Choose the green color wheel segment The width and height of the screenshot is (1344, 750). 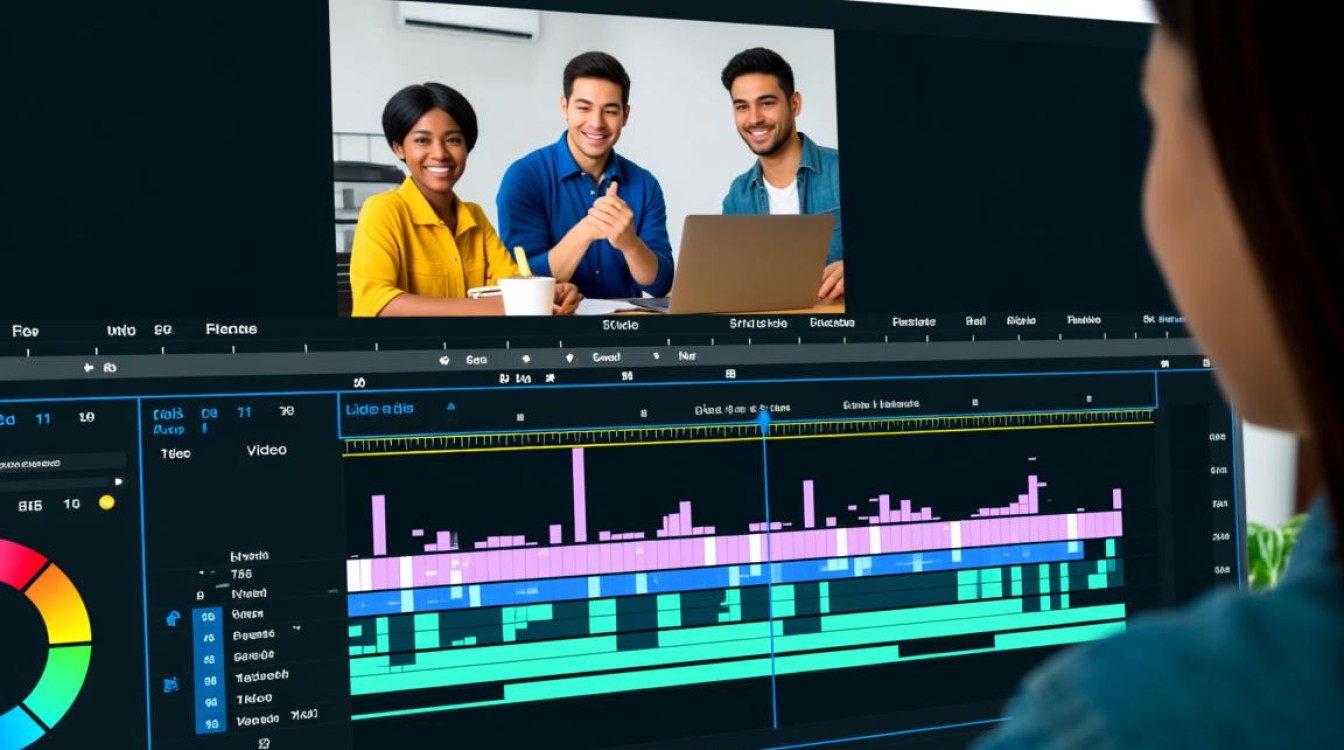click(59, 685)
